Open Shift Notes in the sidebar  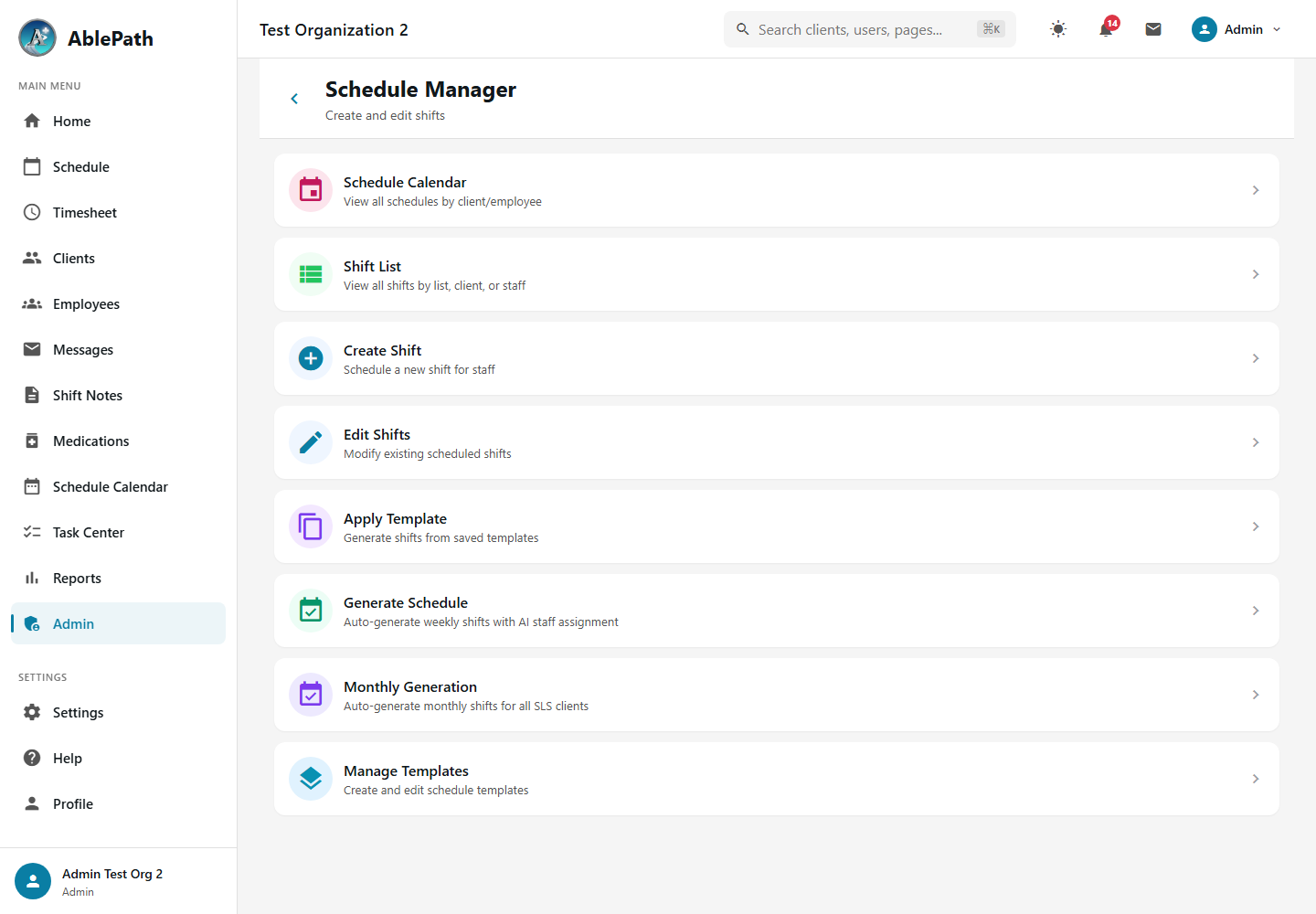(118, 395)
